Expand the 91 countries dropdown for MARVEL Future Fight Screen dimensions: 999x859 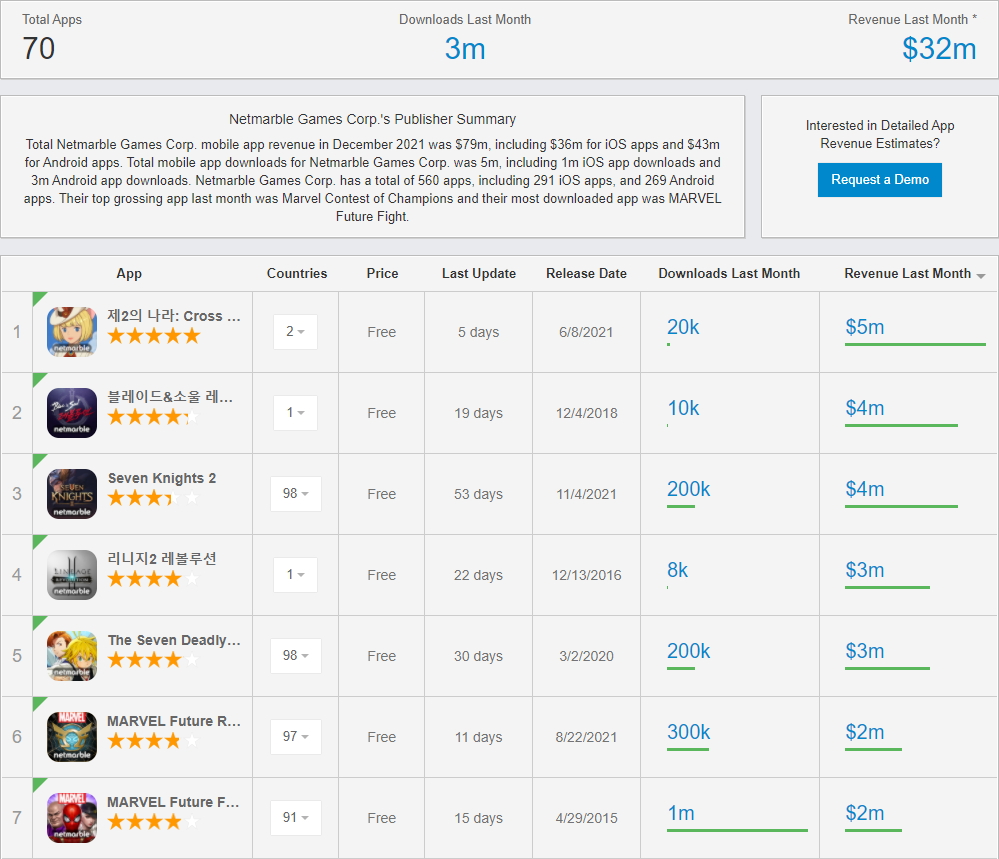pyautogui.click(x=296, y=817)
